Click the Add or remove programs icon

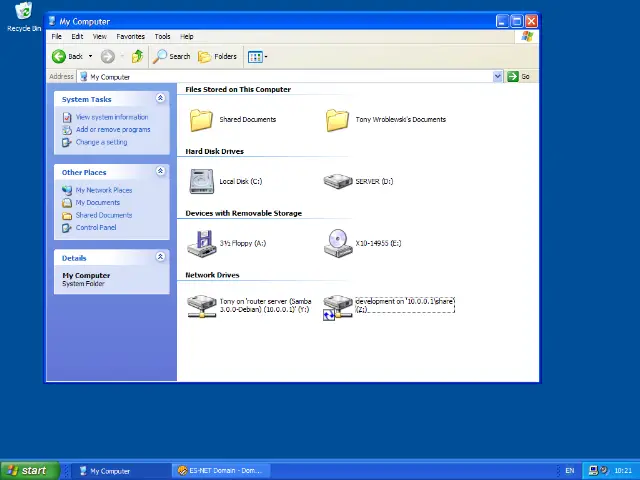pyautogui.click(x=67, y=130)
